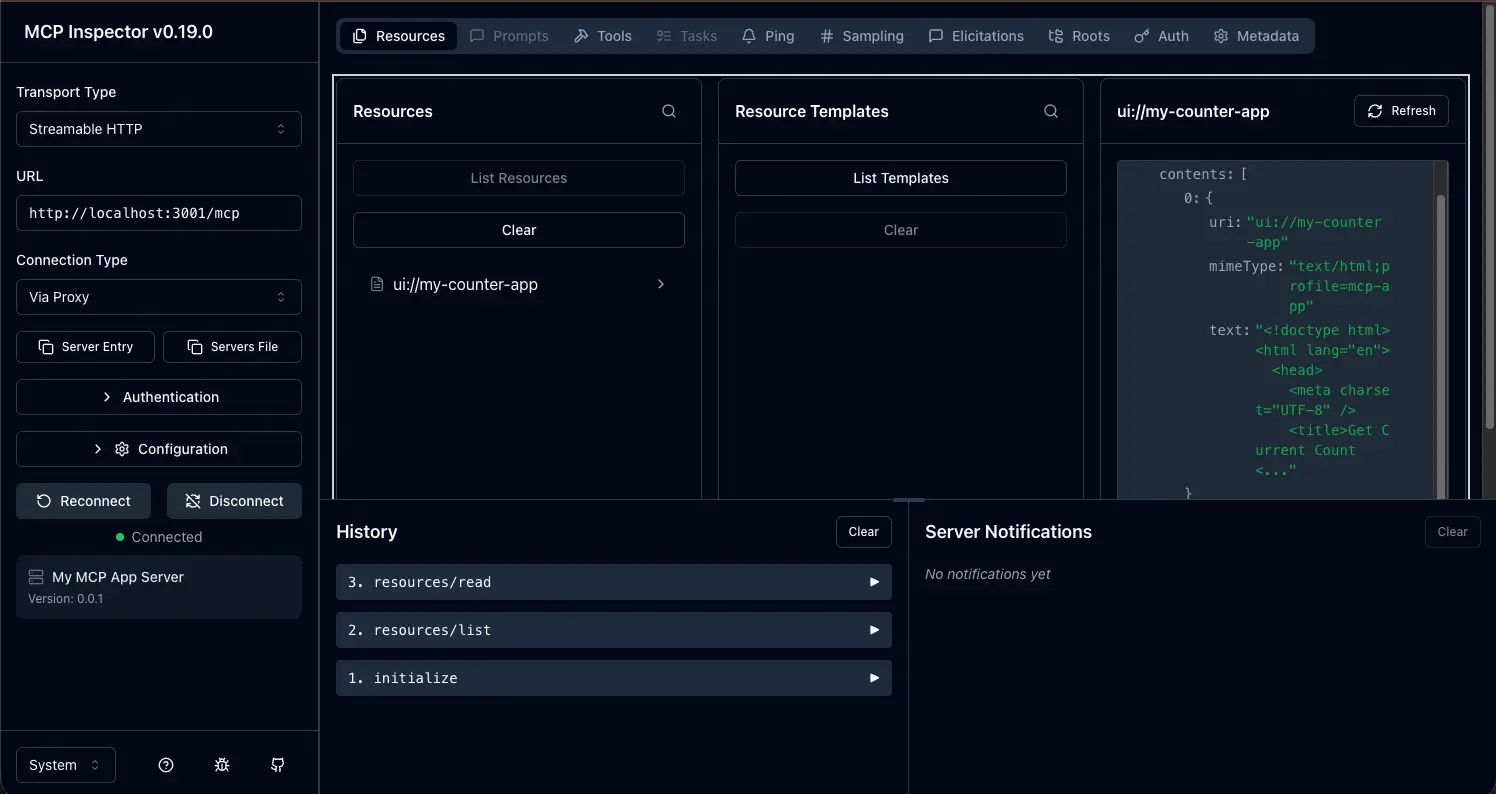
Task: Click the mimeType value in the resource JSON
Action: pyautogui.click(x=1339, y=287)
